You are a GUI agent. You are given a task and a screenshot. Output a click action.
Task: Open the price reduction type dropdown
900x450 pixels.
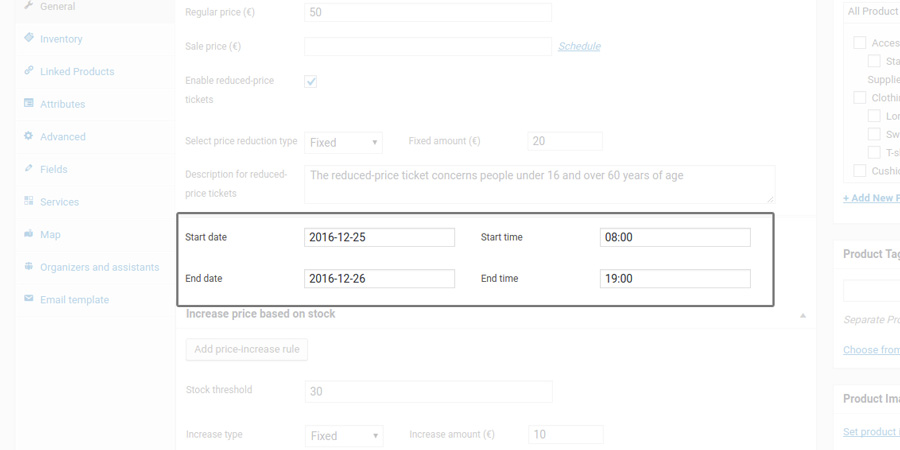[x=343, y=142]
